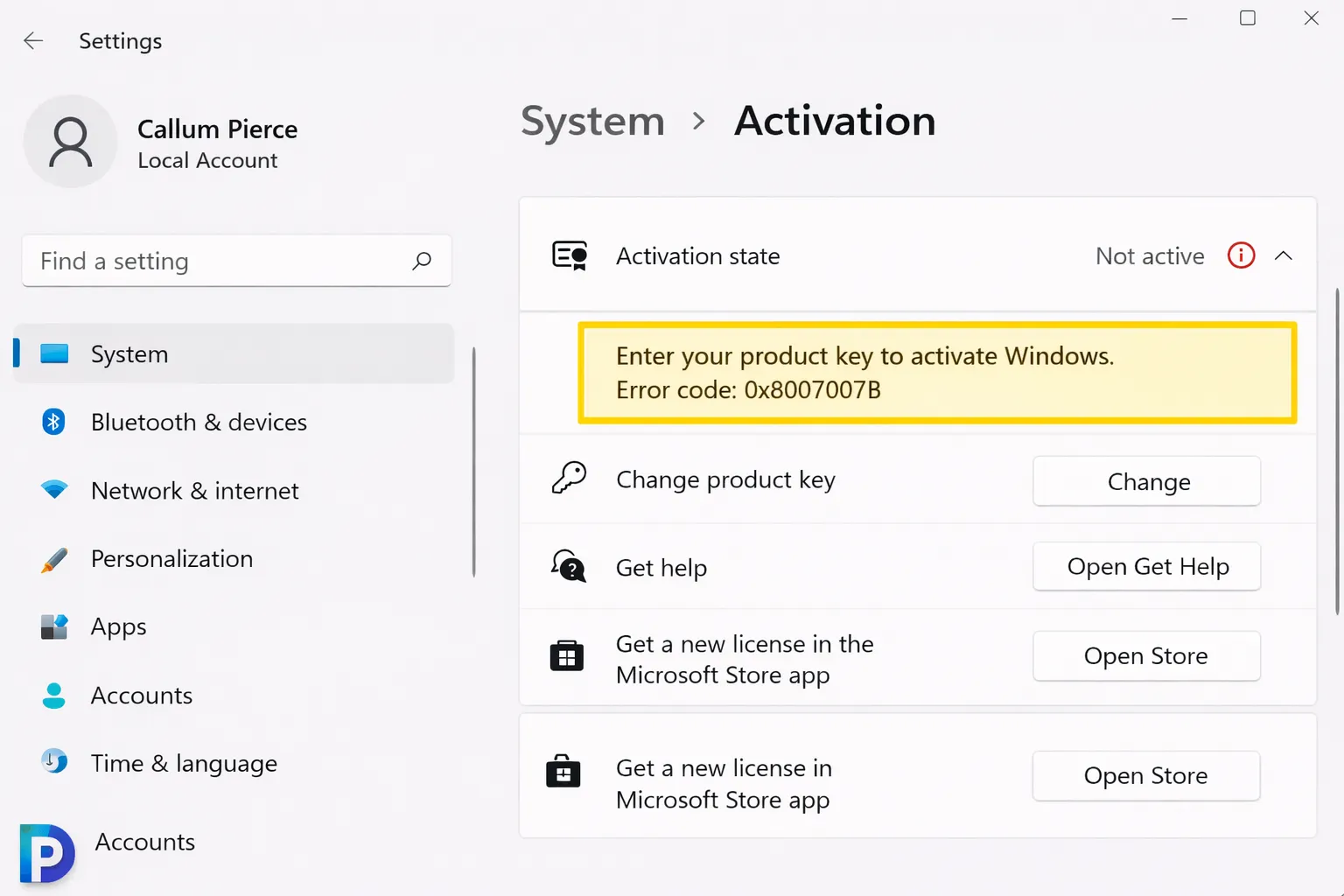Click the back arrow icon
The width and height of the screenshot is (1344, 896).
click(32, 40)
